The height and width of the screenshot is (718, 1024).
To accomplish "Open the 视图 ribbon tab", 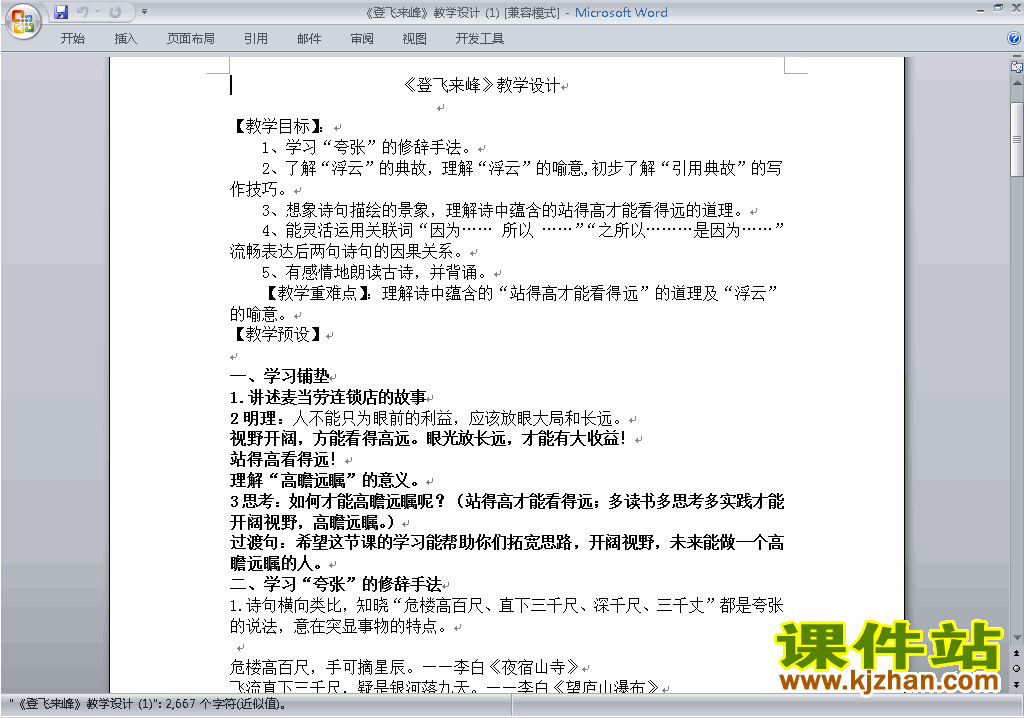I will 414,39.
